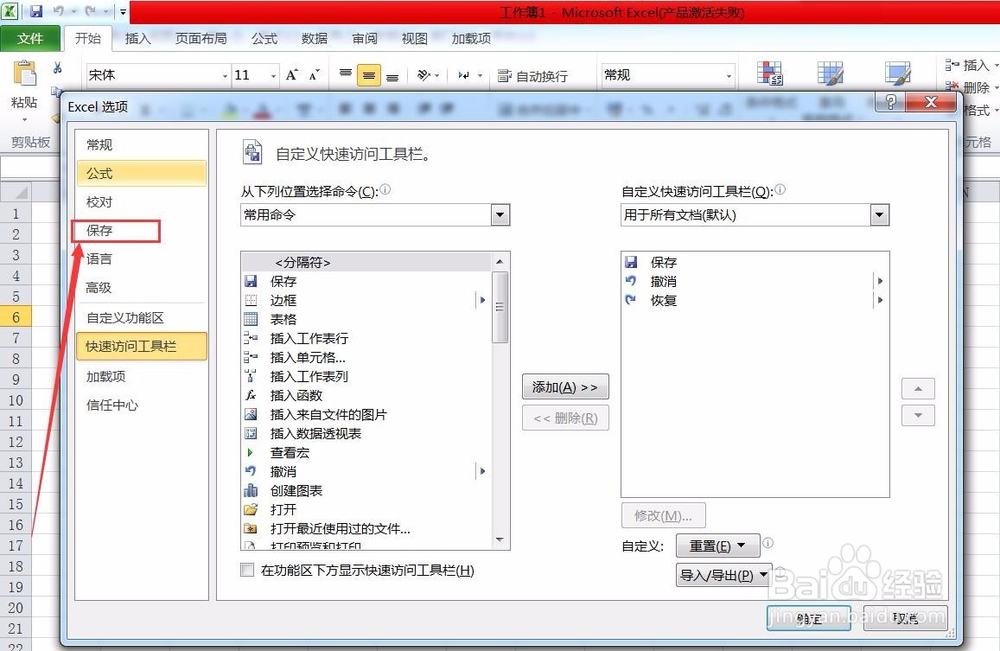1000x651 pixels.
Task: Open 常规 options category
Action: 141,145
